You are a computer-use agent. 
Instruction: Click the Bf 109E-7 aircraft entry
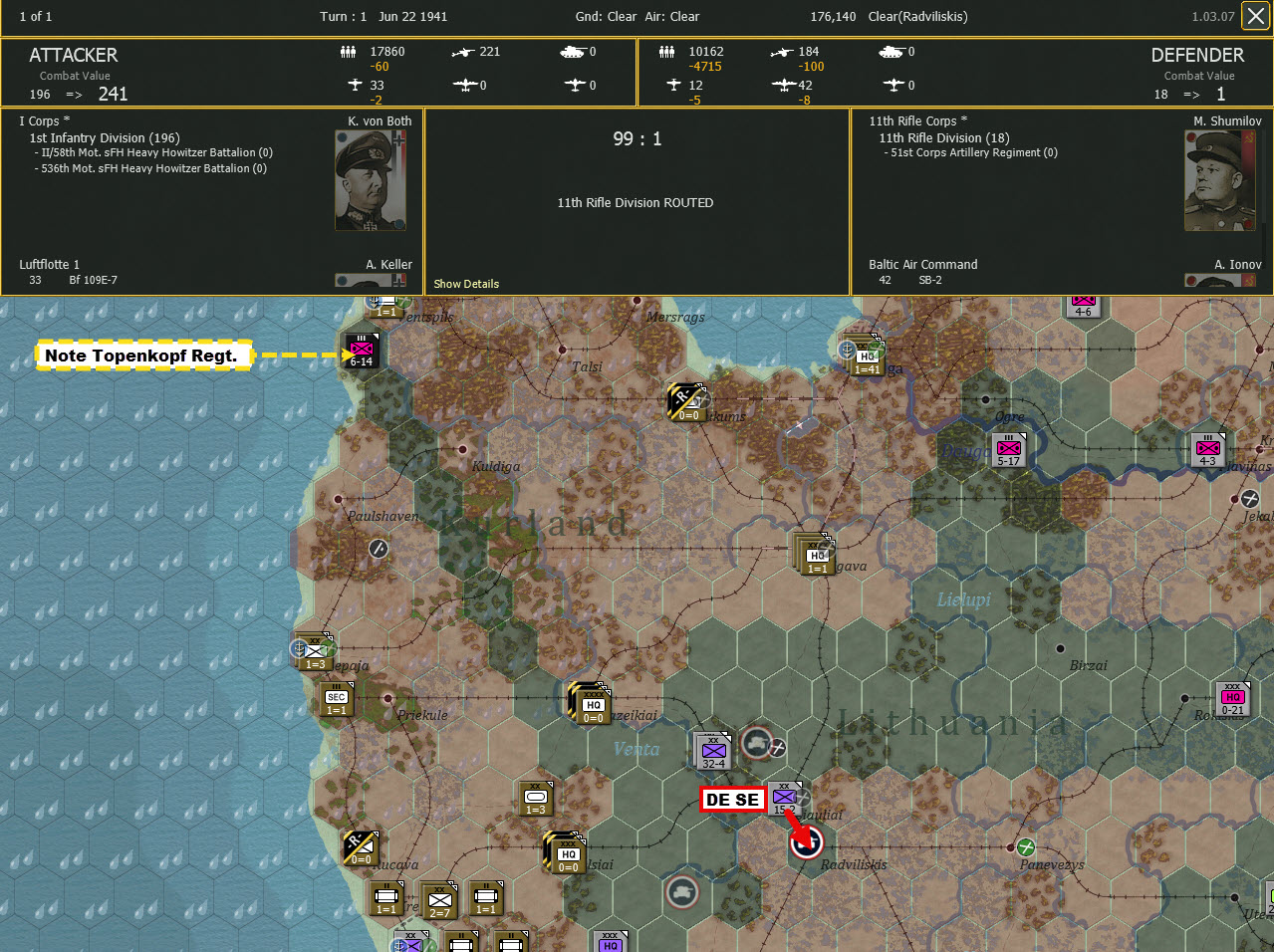coord(93,281)
